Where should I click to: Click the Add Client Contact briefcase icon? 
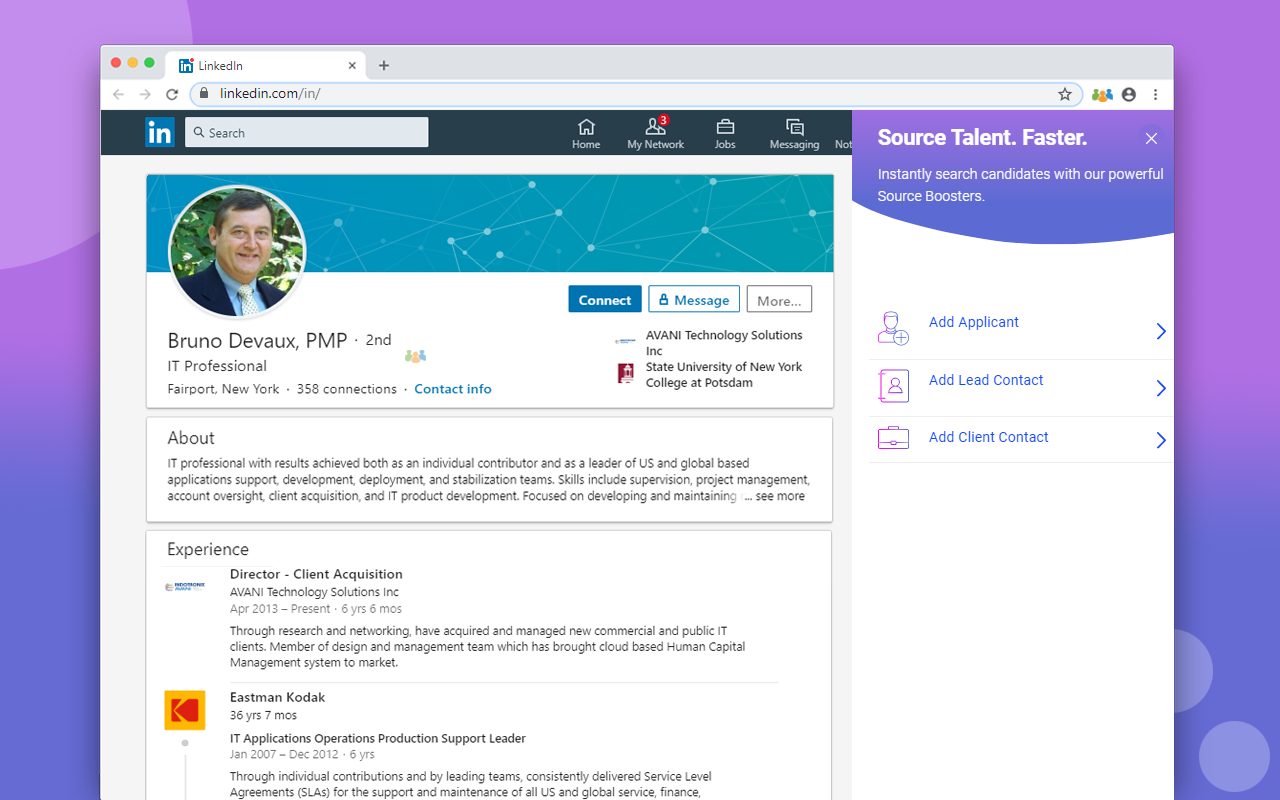tap(893, 438)
